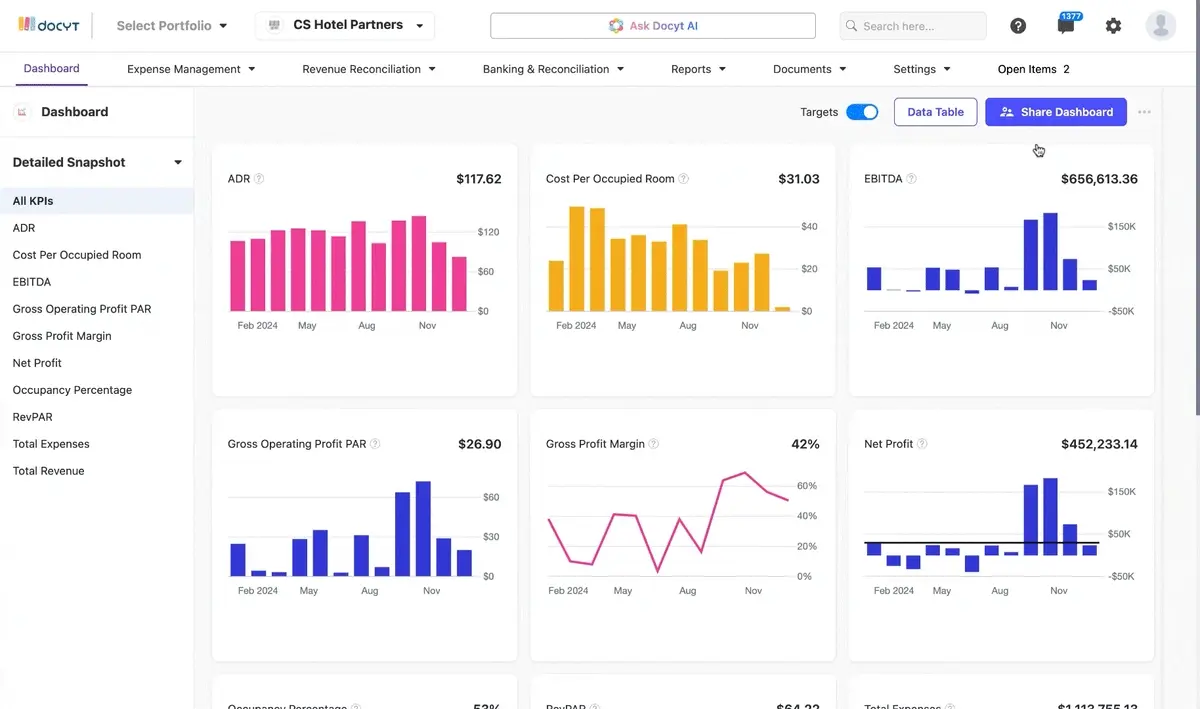Click the ADR info help icon
Viewport: 1200px width, 709px height.
coord(259,179)
